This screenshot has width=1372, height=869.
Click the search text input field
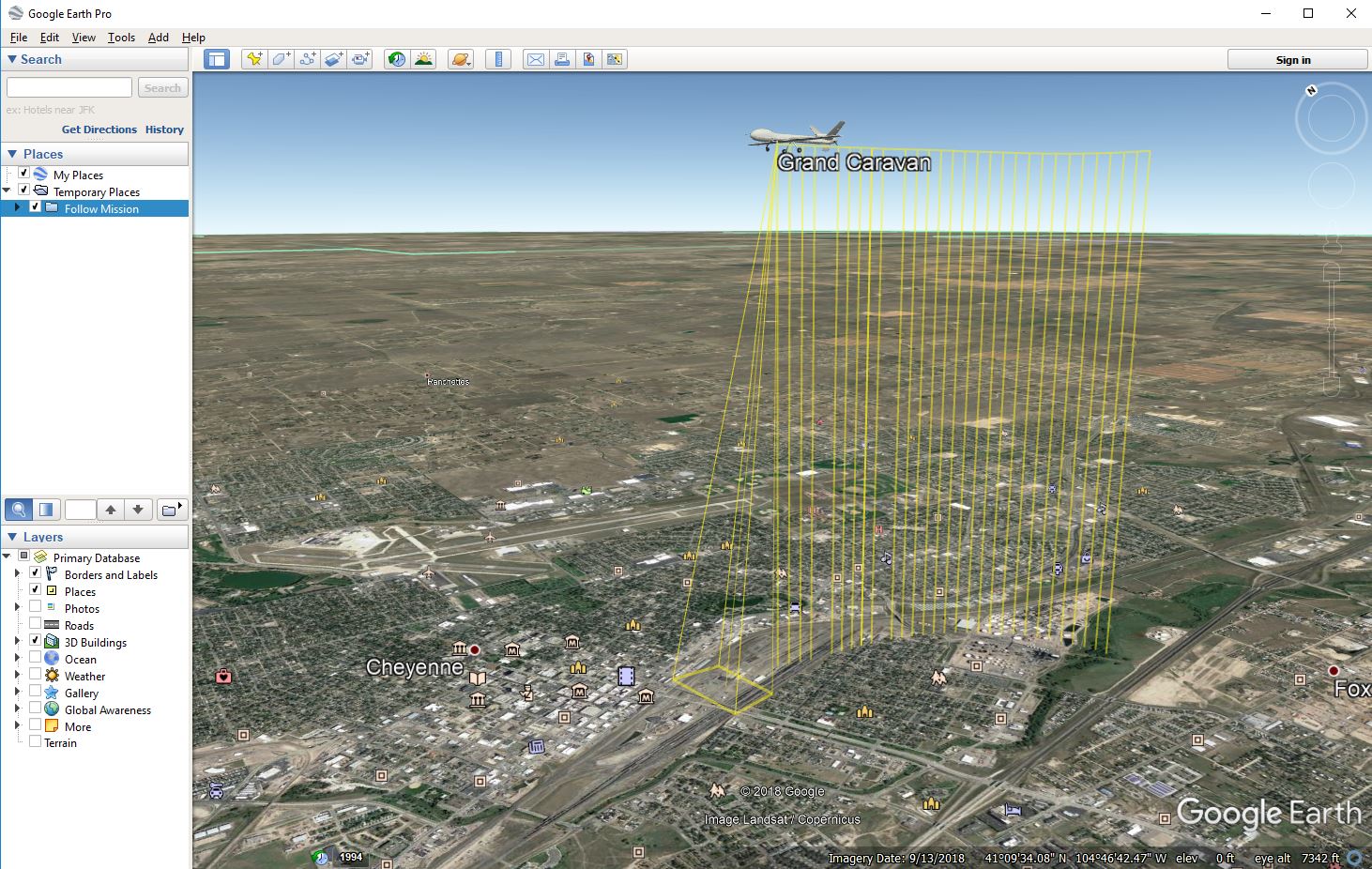click(x=69, y=87)
